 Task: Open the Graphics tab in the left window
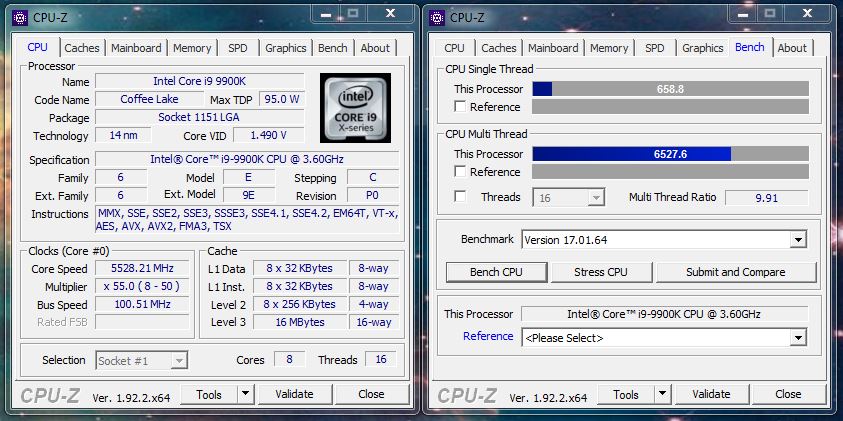(285, 48)
